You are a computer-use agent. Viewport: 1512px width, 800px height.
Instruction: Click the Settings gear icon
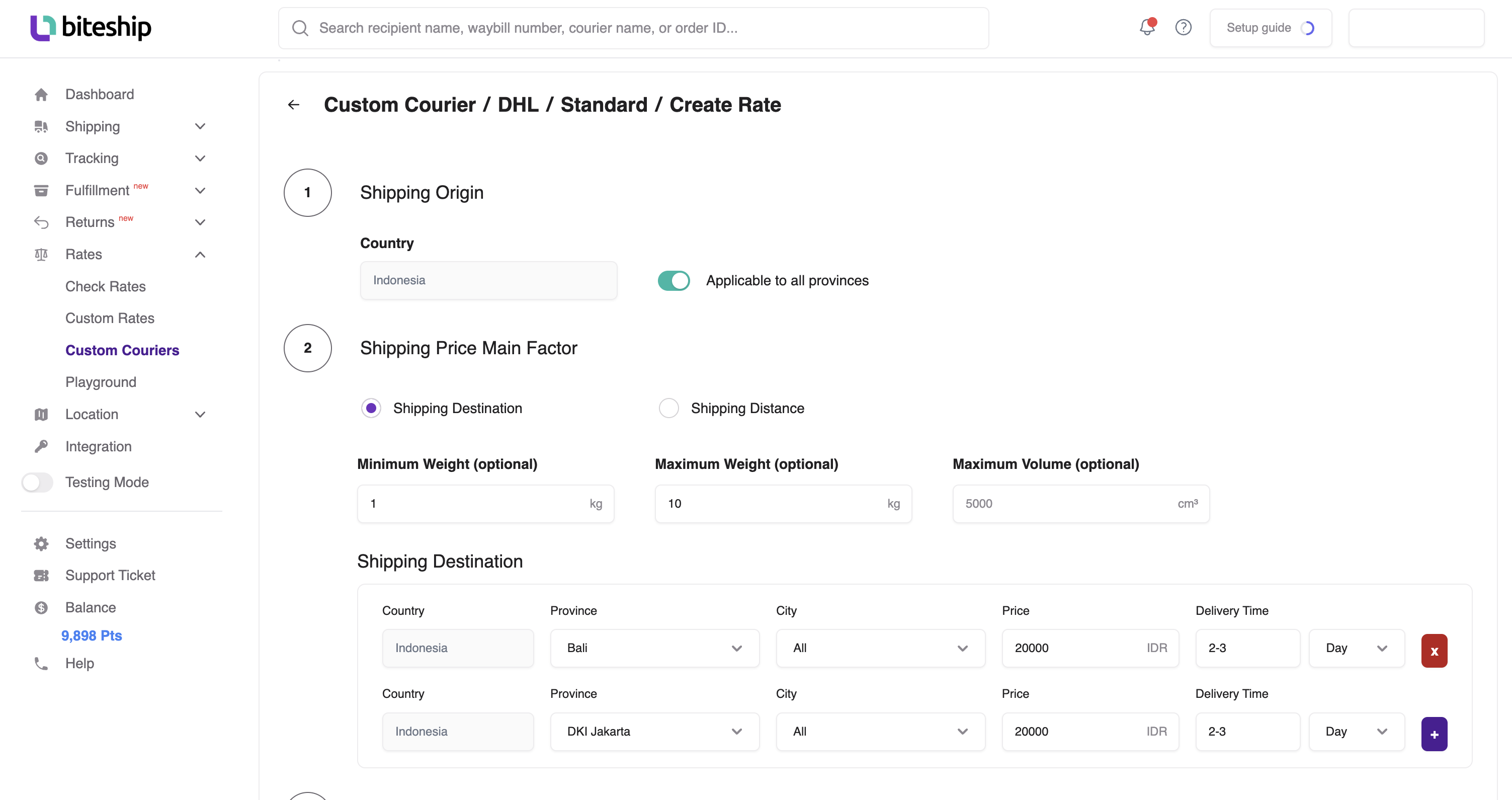pyautogui.click(x=41, y=544)
